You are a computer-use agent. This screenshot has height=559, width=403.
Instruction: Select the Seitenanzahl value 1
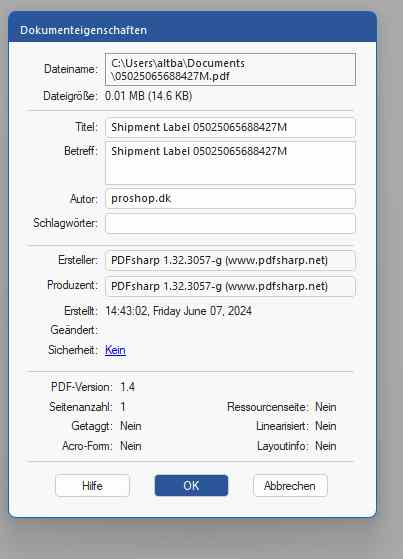(123, 407)
